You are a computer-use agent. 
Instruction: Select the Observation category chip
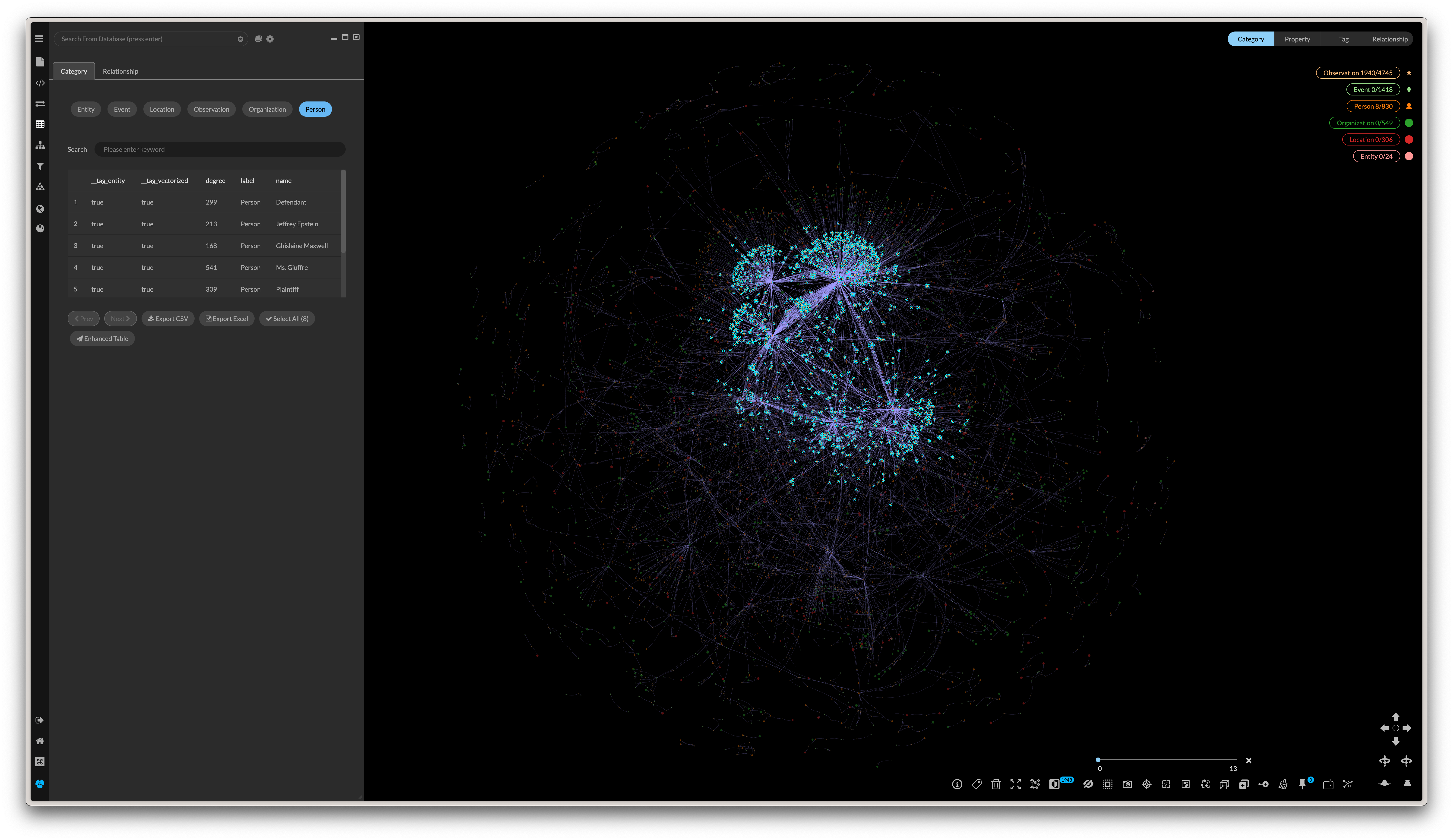(x=212, y=110)
